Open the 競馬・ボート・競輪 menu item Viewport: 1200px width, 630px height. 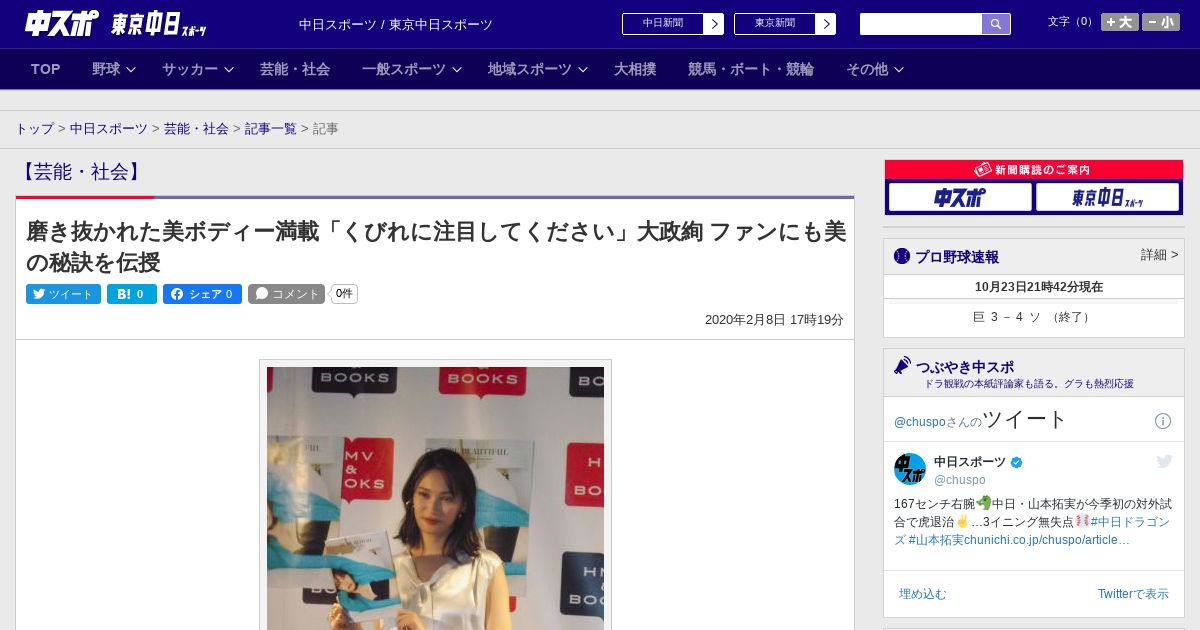click(751, 69)
